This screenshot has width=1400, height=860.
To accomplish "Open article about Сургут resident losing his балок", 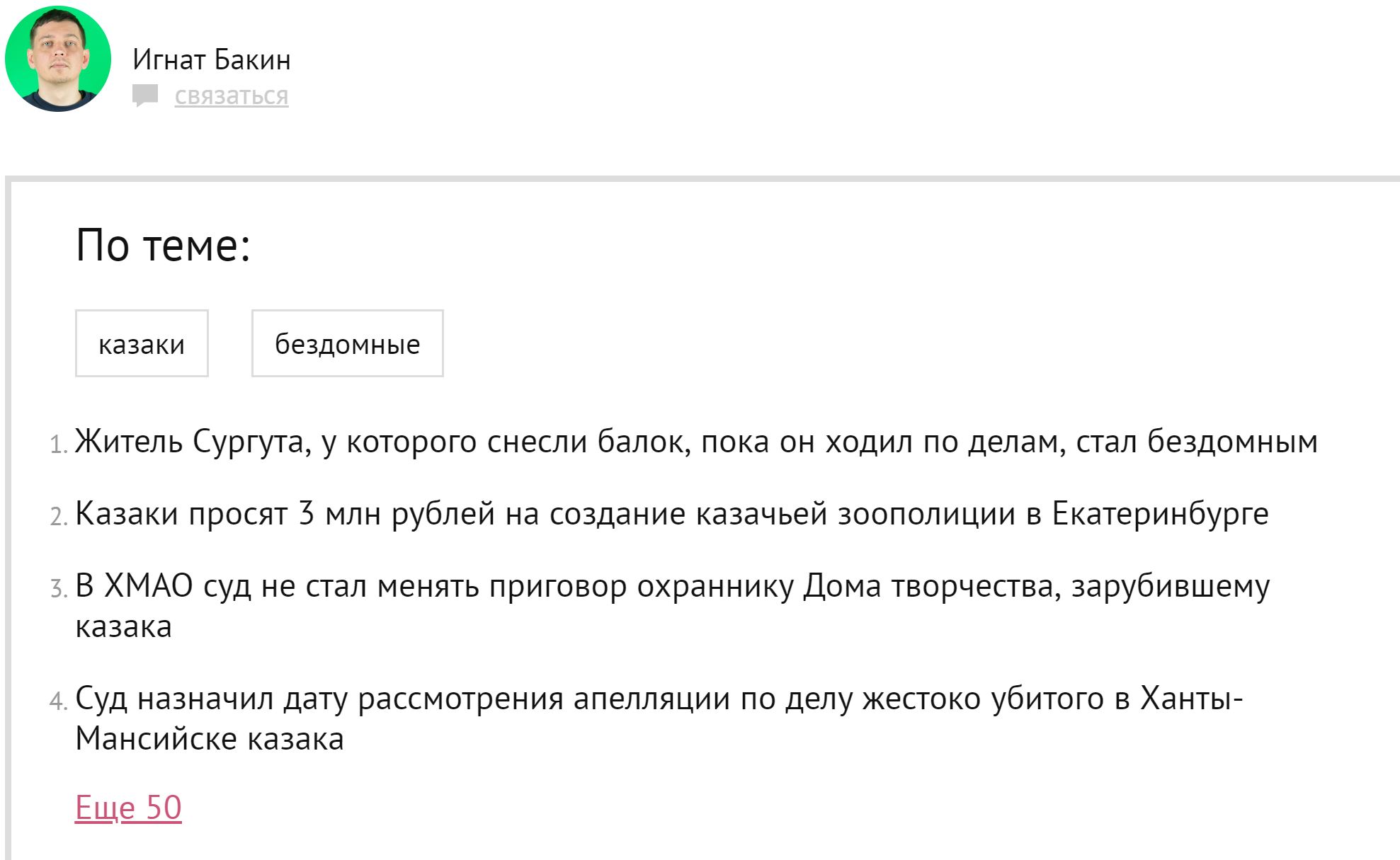I will (697, 442).
